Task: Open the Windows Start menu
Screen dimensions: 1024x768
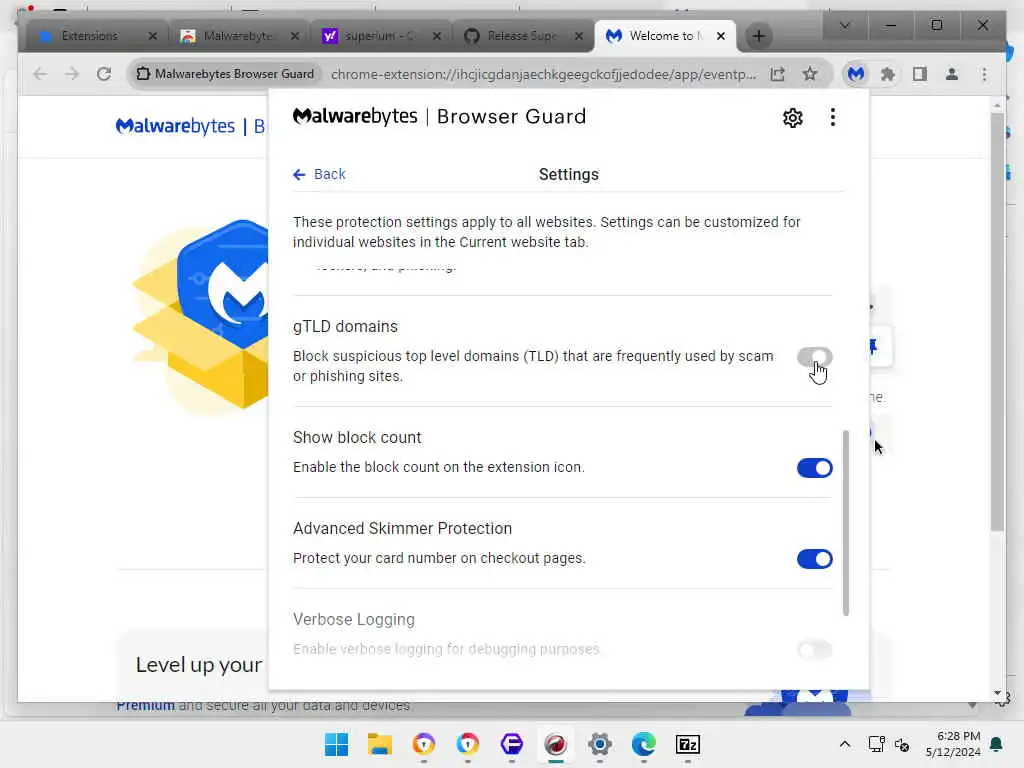Action: [x=336, y=744]
